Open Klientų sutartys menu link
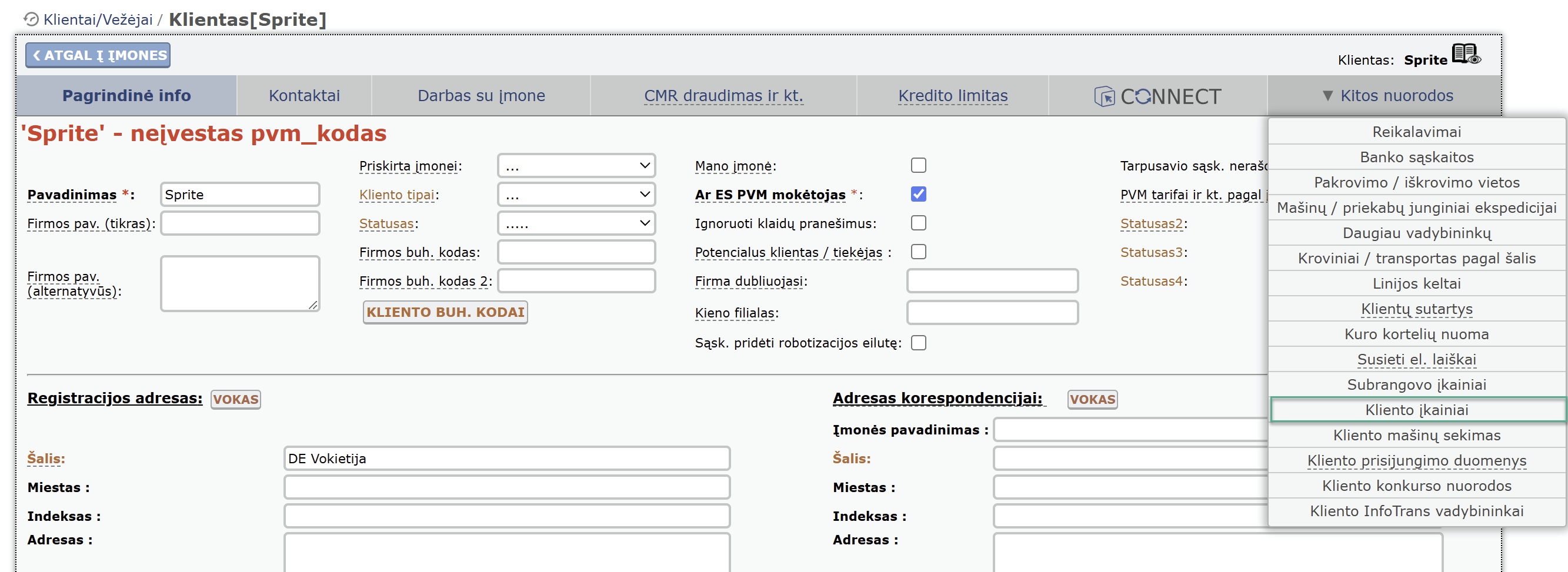The height and width of the screenshot is (572, 1568). tap(1416, 309)
